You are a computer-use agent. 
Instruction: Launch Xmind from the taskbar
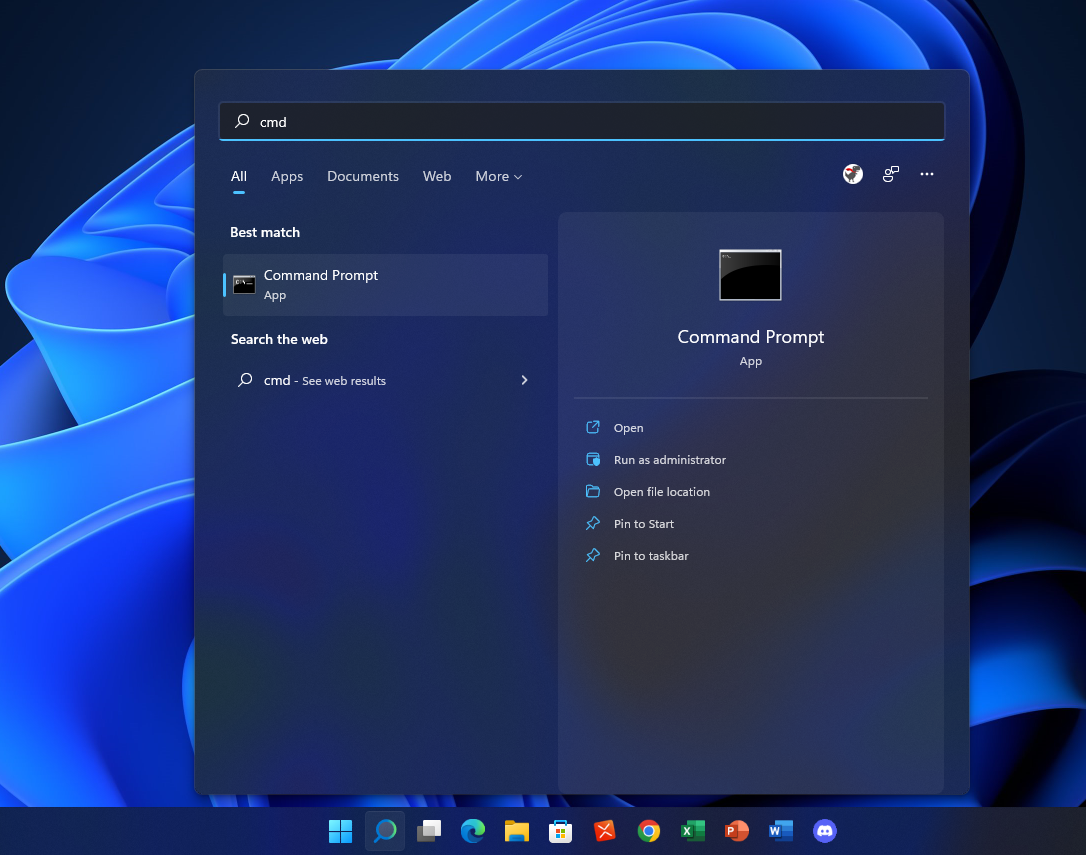[604, 831]
